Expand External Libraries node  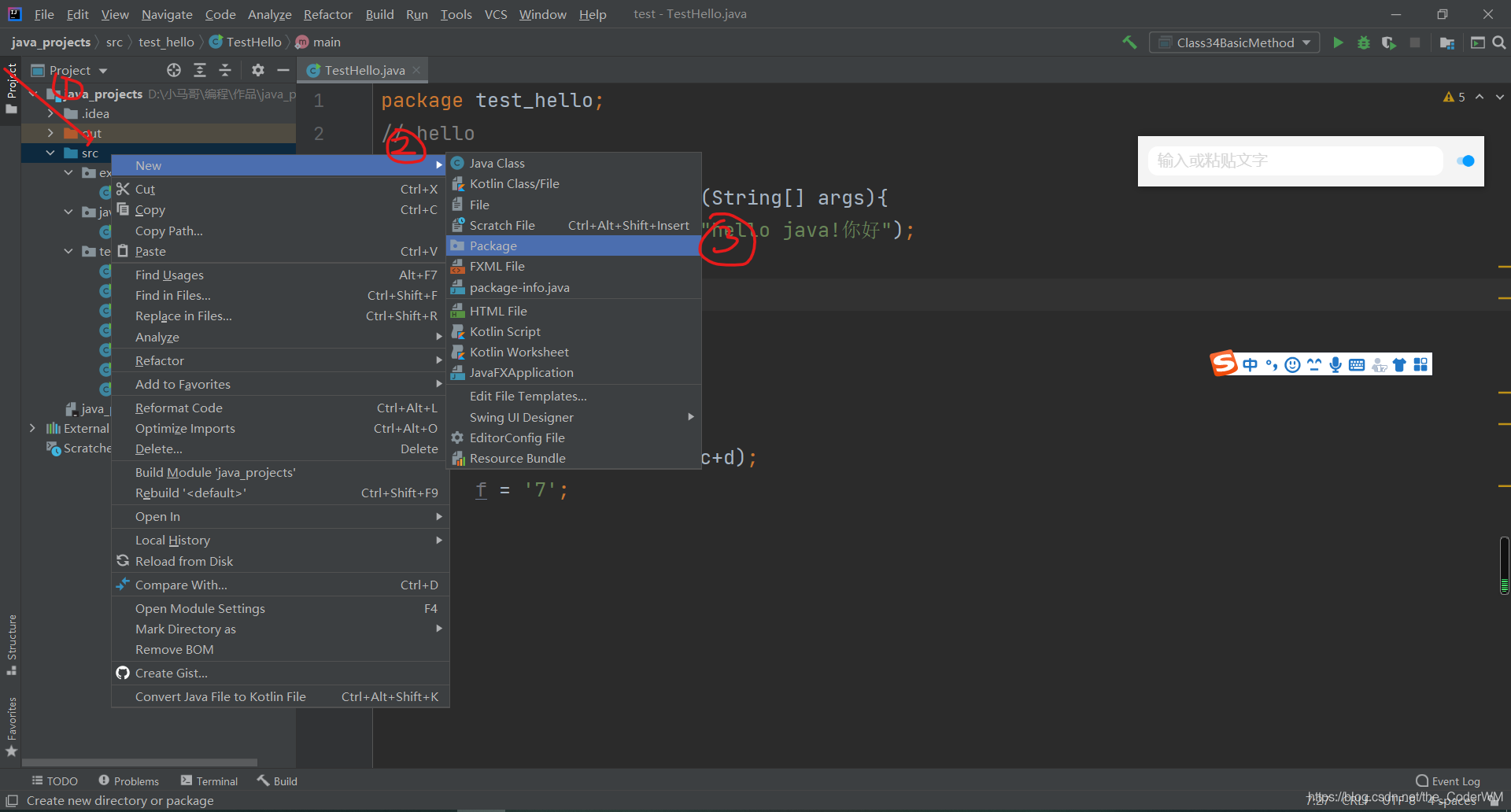coord(32,428)
